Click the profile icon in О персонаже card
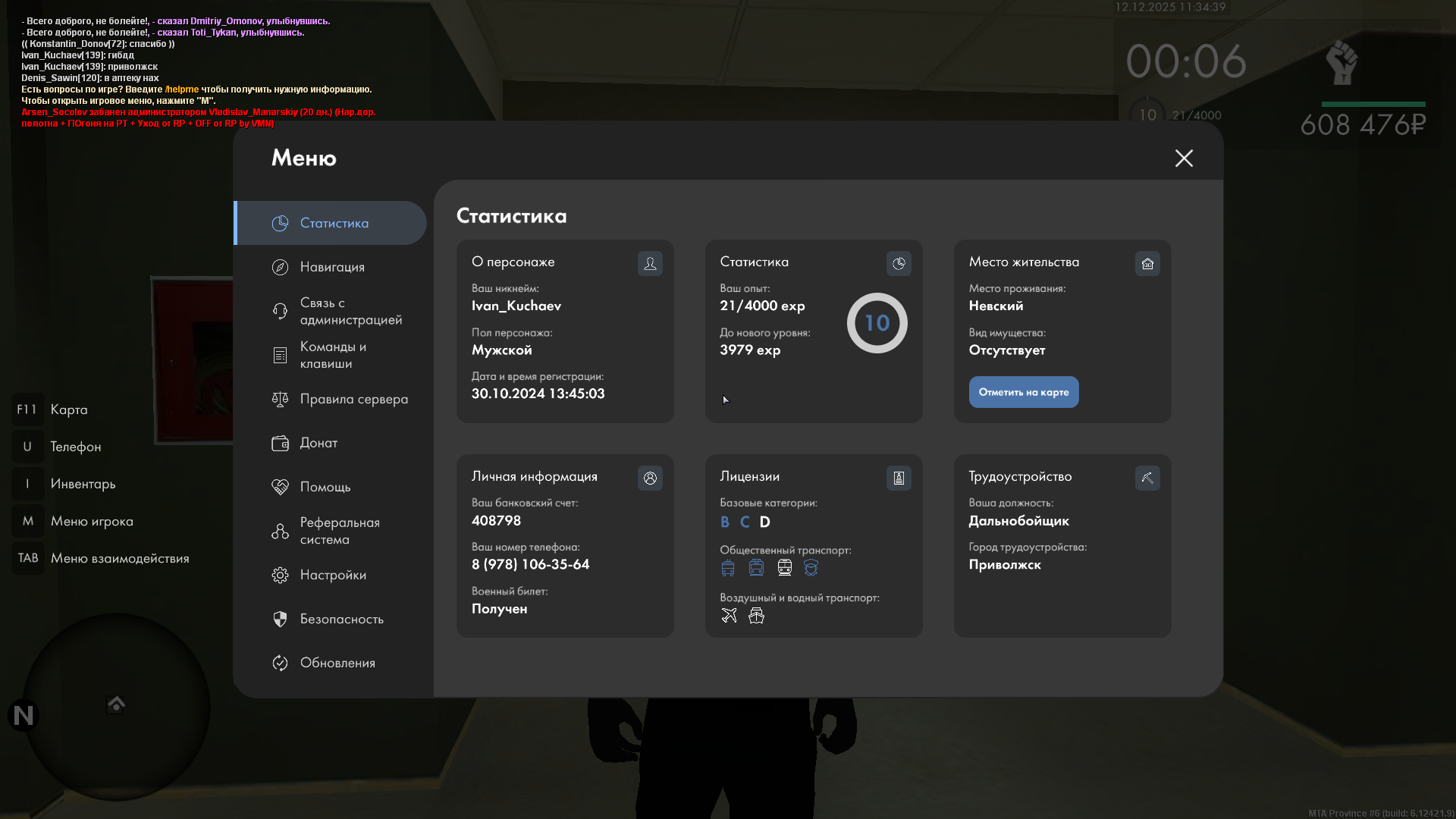1456x819 pixels. (650, 263)
